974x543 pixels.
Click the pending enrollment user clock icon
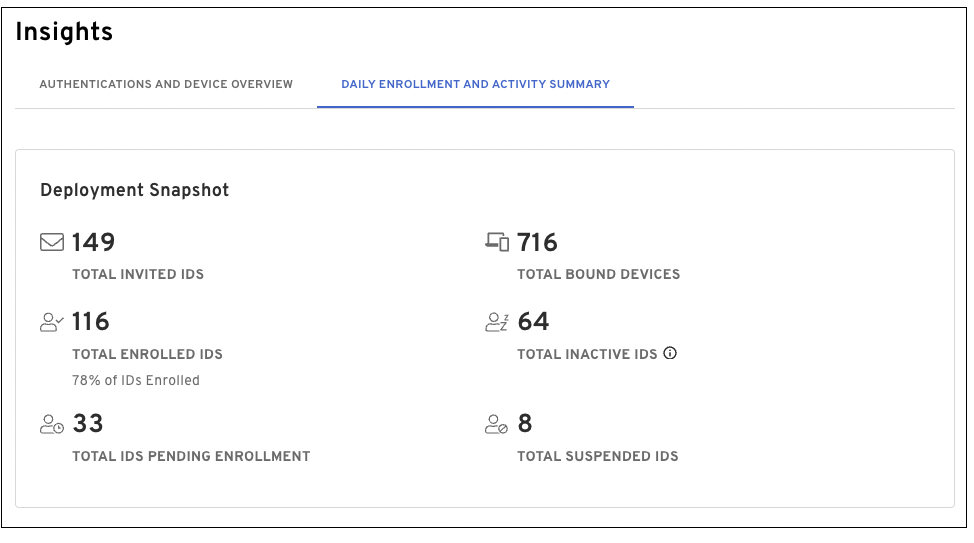coord(52,425)
